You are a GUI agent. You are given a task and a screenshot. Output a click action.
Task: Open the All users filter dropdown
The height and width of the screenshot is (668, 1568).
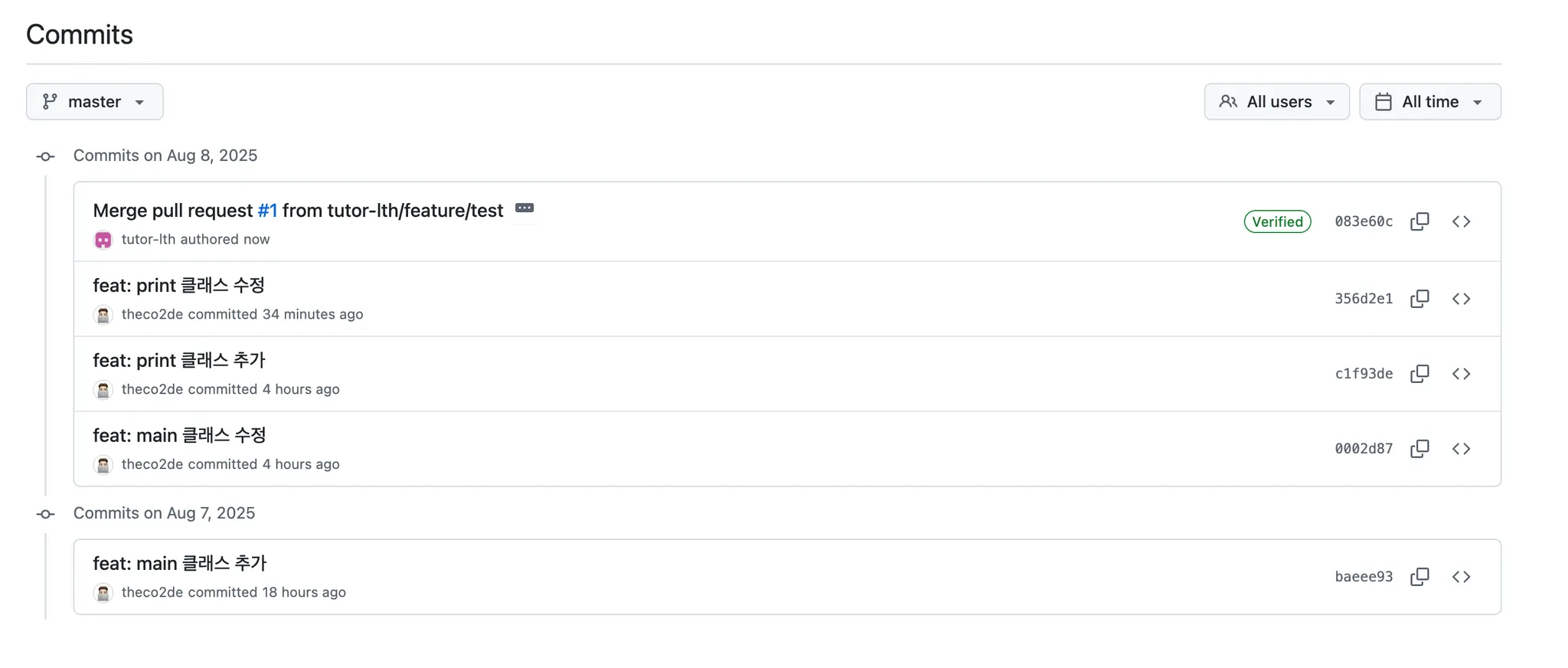pos(1276,102)
